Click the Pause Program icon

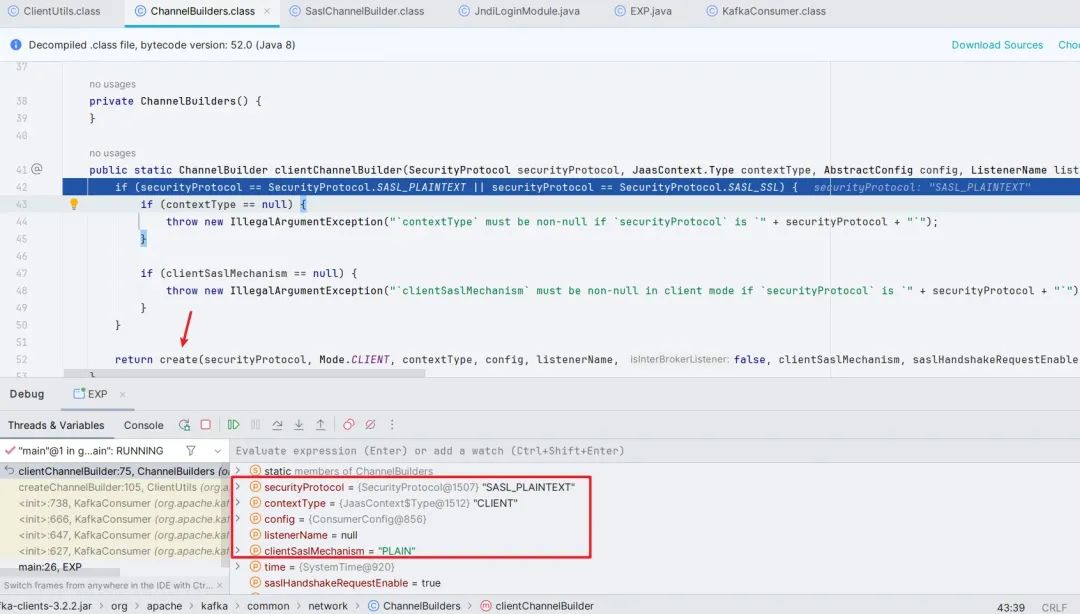[256, 425]
